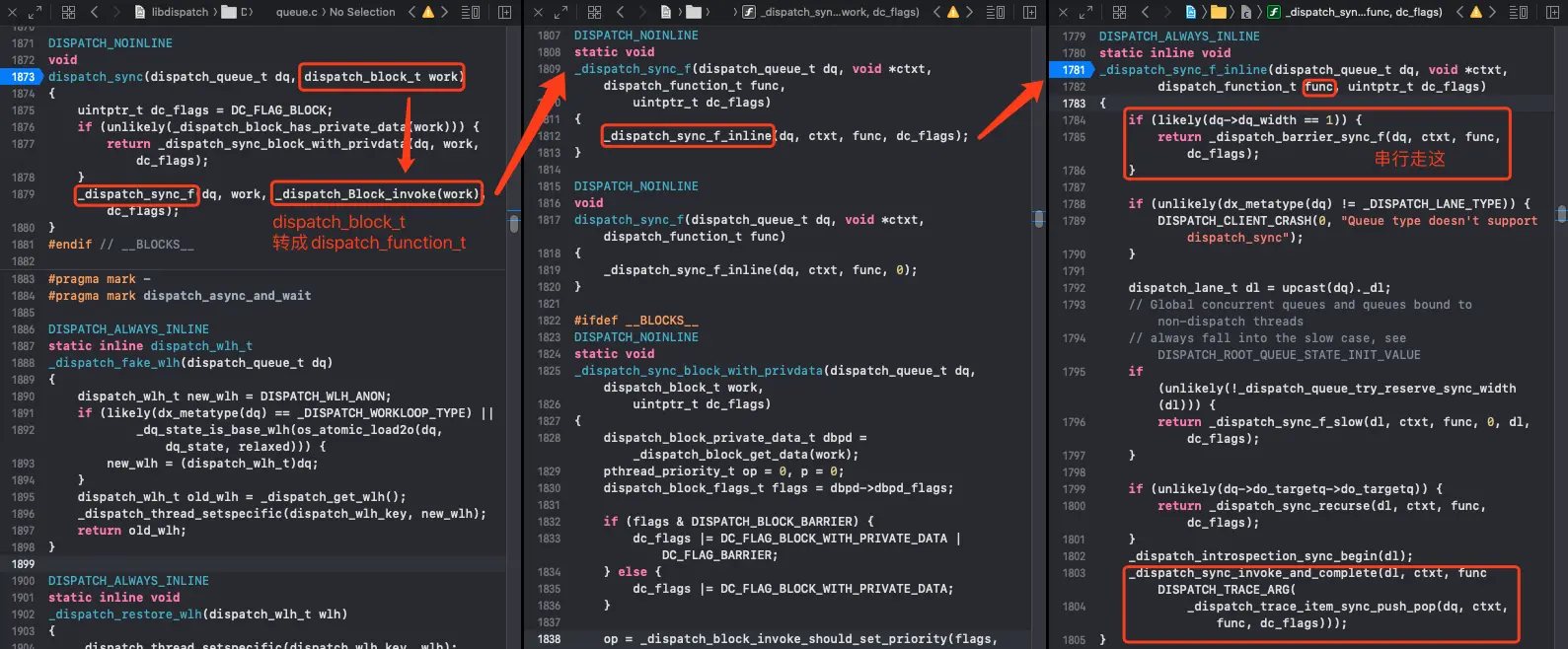Jump to previous issue in middle pane
1568x649 pixels.
coord(936,12)
